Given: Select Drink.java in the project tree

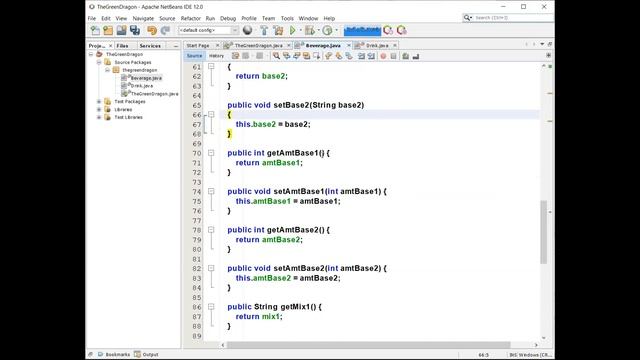Looking at the screenshot, I should (x=141, y=86).
